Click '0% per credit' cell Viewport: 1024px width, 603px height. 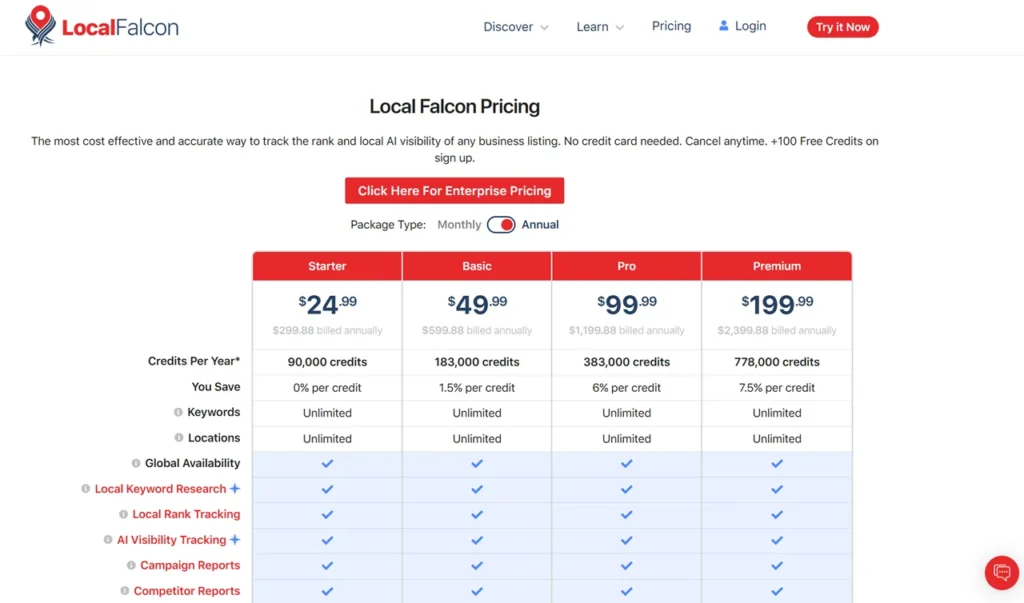click(x=327, y=387)
